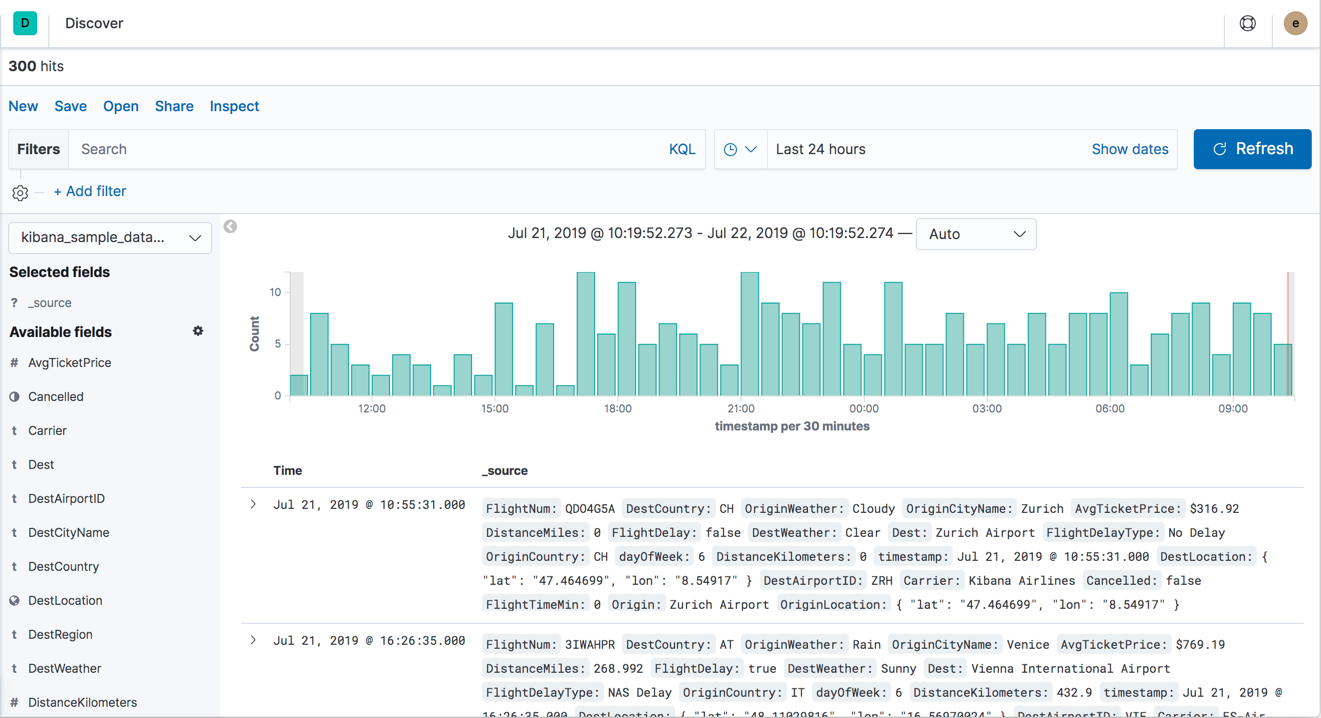
Task: Open the Inspect menu item
Action: [234, 106]
